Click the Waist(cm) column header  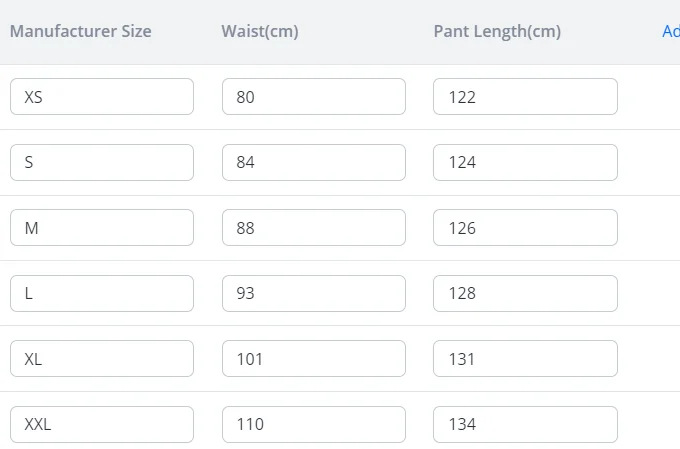(260, 32)
